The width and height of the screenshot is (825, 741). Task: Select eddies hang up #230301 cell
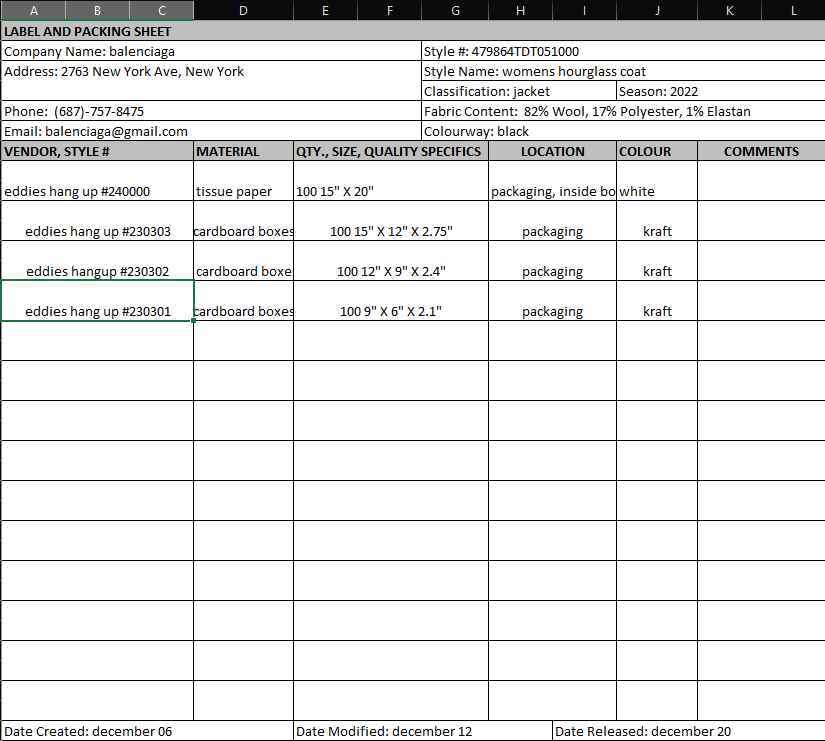click(97, 301)
